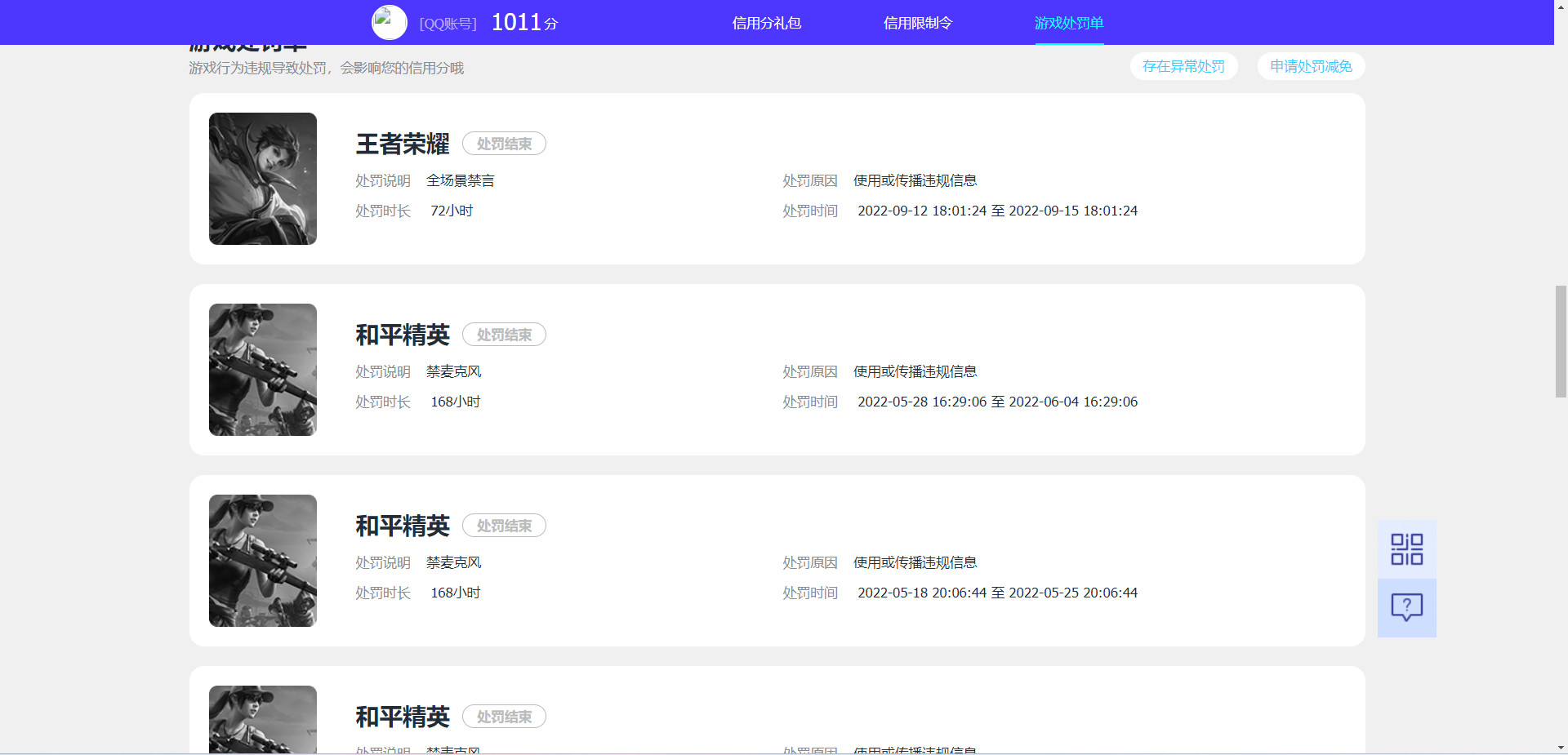The image size is (1568, 755).
Task: Click the 全场景禁言 penalty description
Action: (x=461, y=180)
